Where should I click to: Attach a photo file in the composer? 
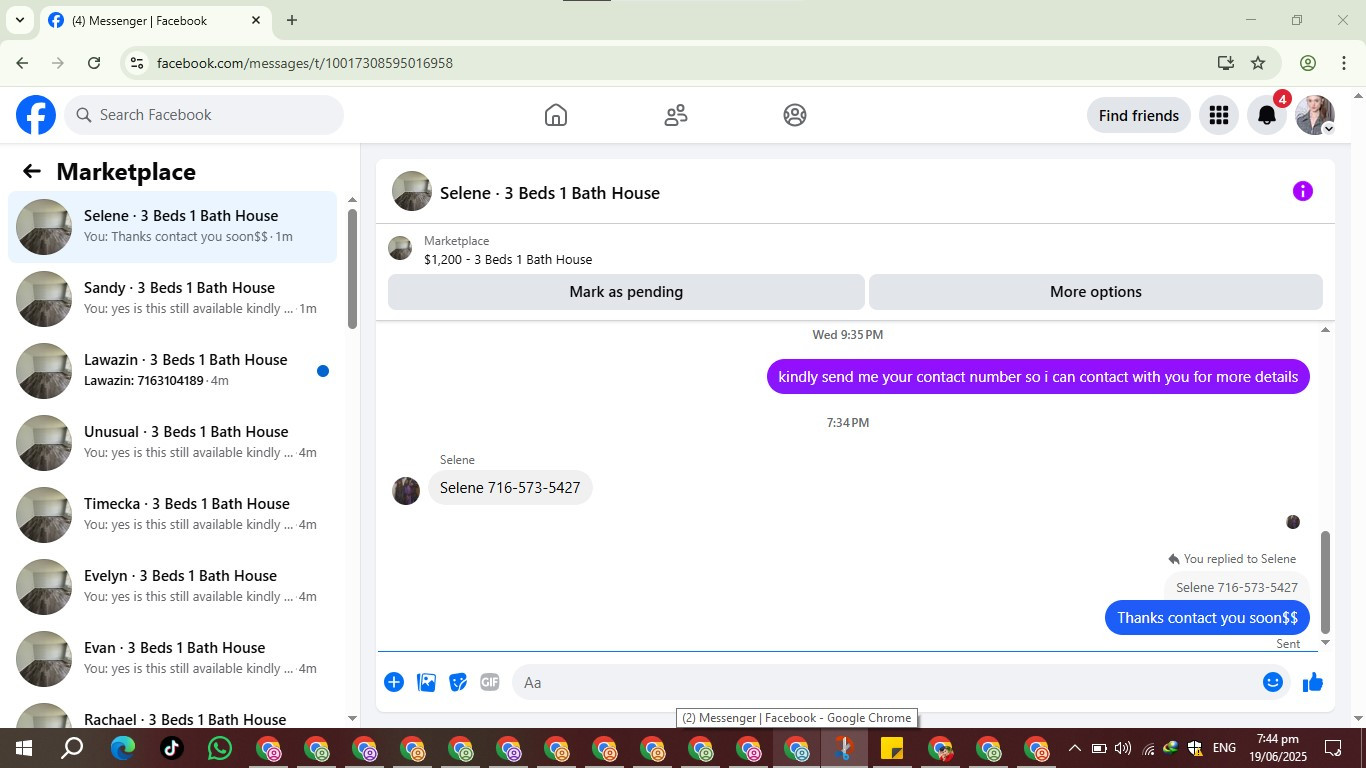click(426, 682)
